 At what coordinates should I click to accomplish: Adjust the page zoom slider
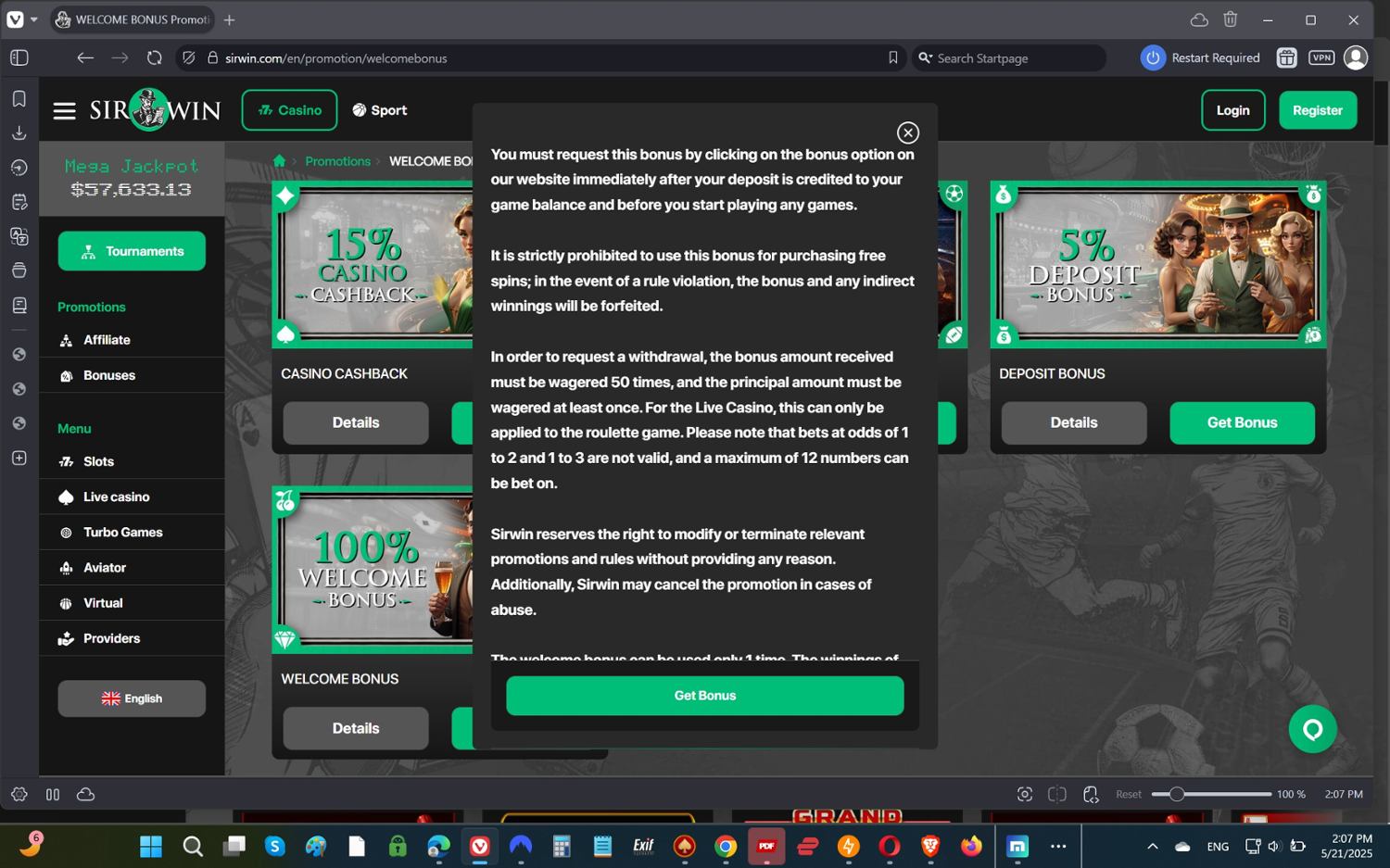[x=1176, y=794]
